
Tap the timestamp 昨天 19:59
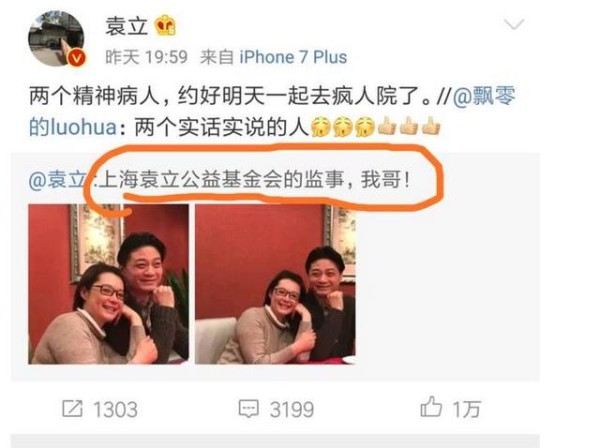click(x=147, y=57)
